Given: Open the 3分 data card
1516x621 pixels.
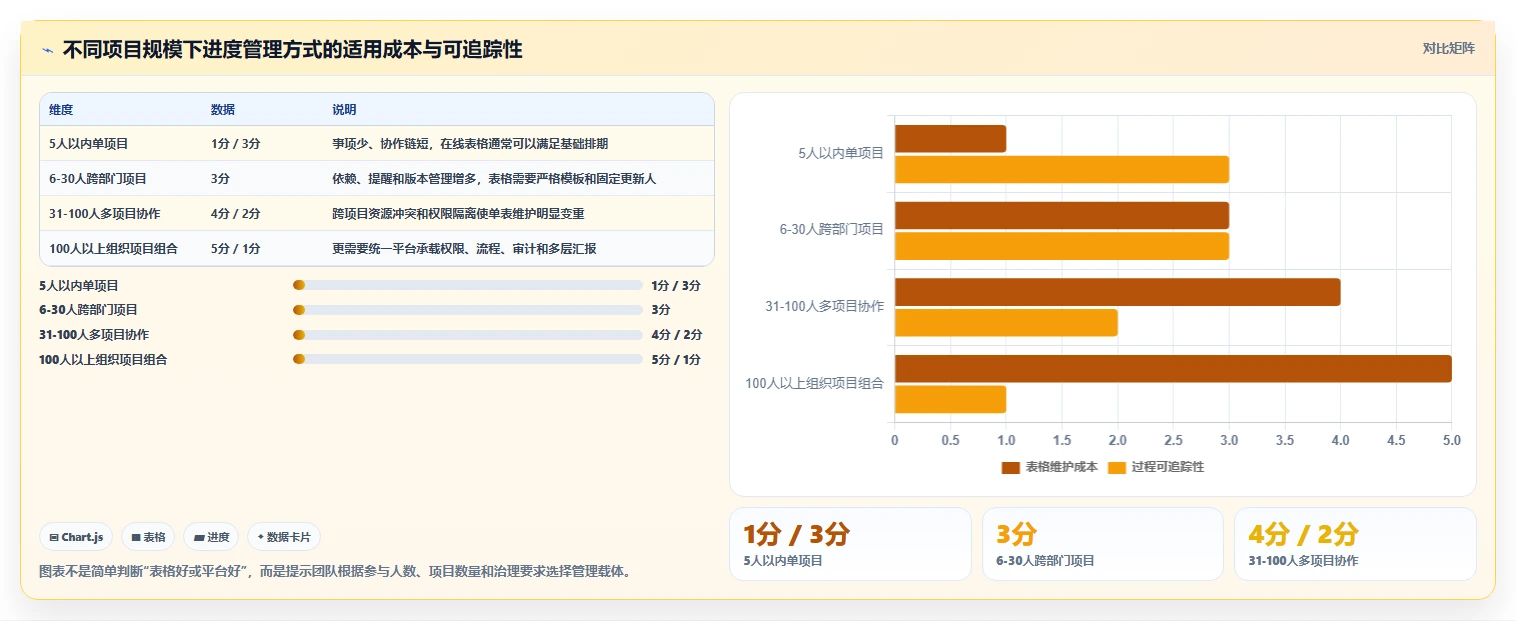Looking at the screenshot, I should click(1102, 544).
